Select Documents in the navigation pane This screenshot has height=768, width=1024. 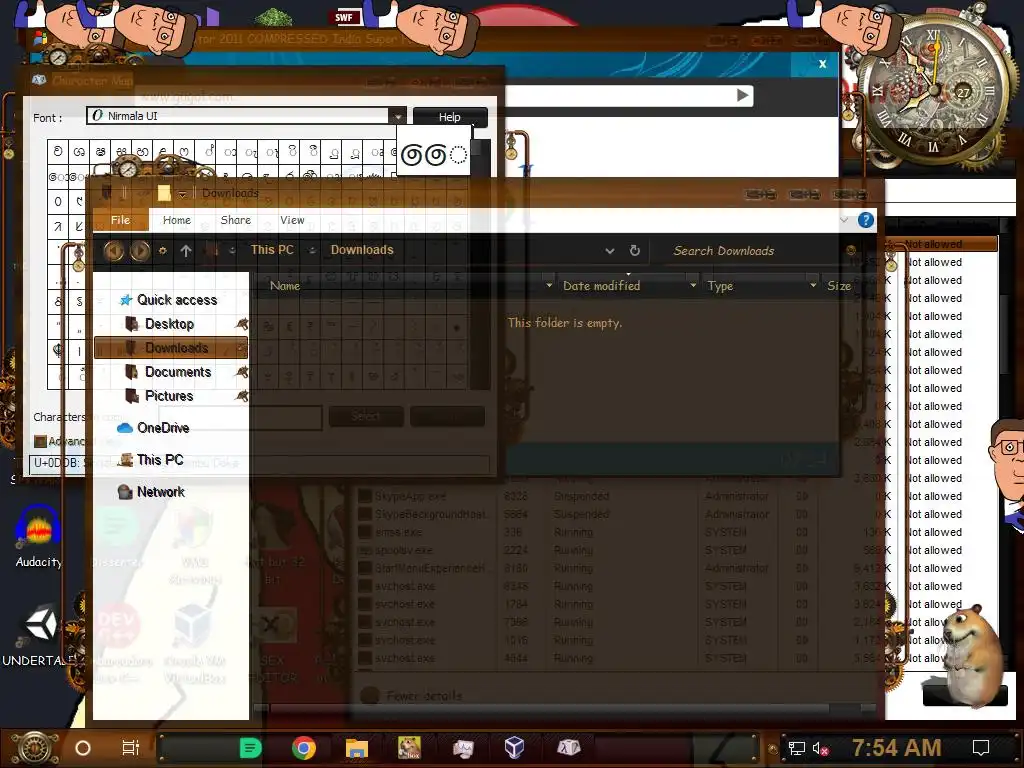pyautogui.click(x=178, y=372)
